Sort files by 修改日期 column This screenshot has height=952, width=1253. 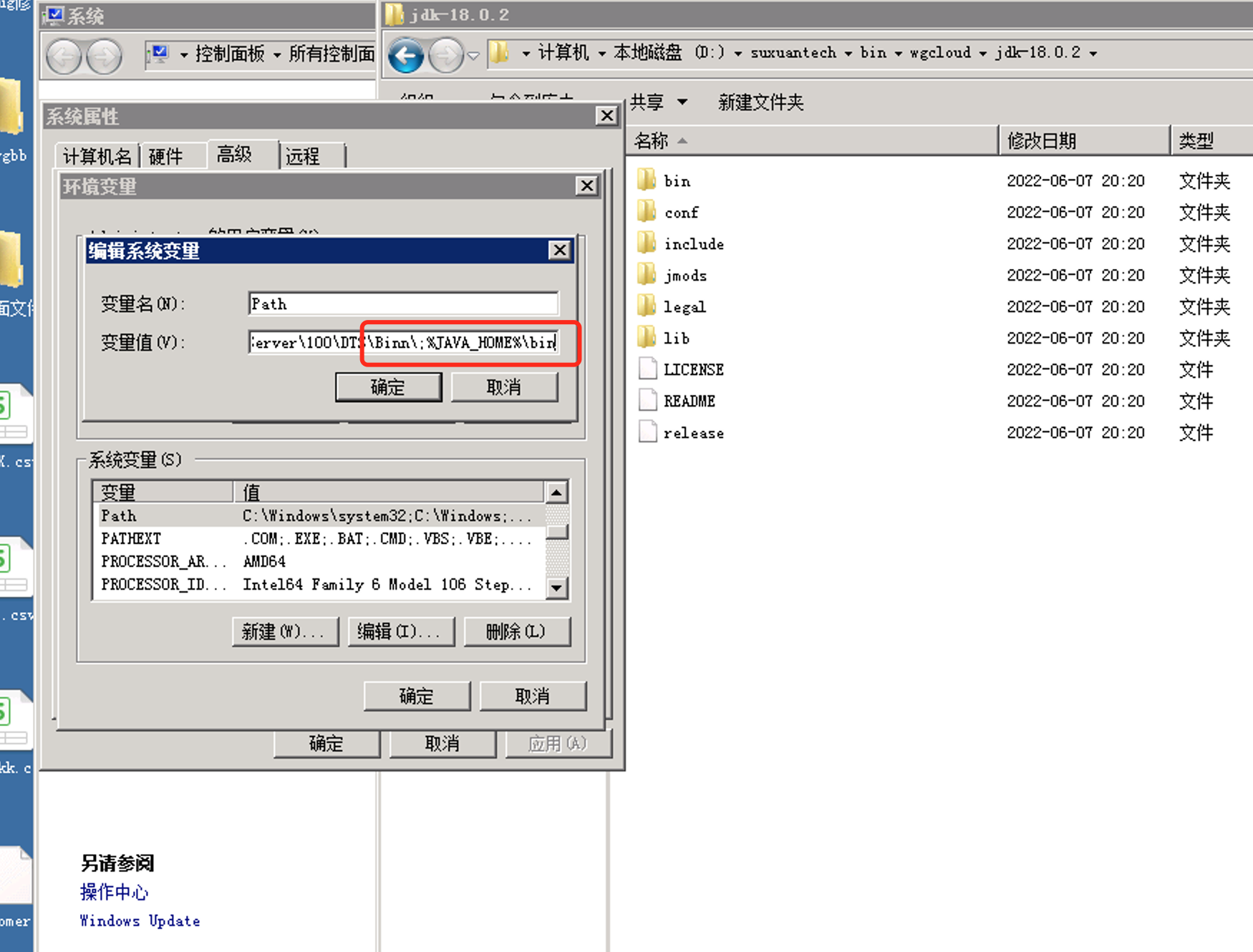click(1041, 141)
